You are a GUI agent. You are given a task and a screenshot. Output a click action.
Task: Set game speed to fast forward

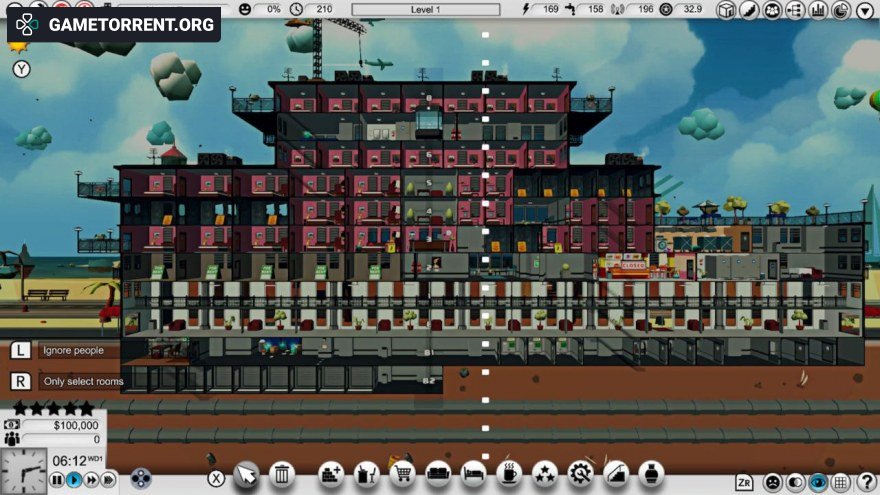point(91,480)
